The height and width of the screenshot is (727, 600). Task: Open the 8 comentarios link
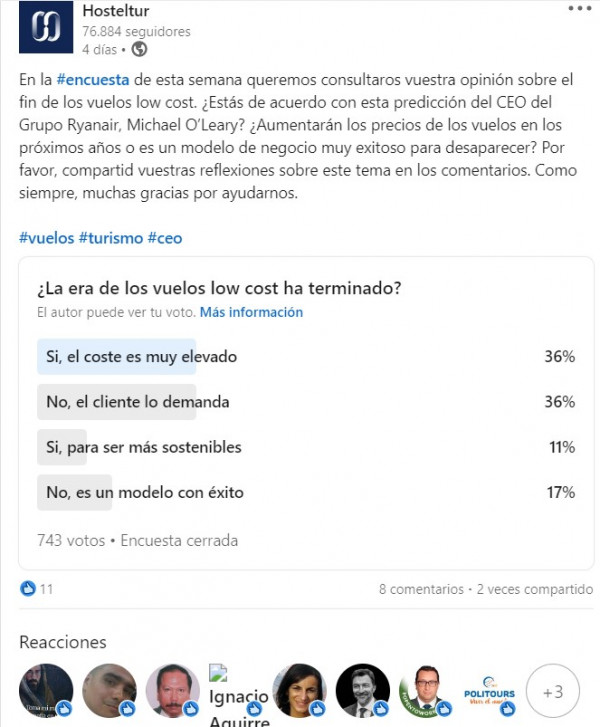click(x=421, y=589)
